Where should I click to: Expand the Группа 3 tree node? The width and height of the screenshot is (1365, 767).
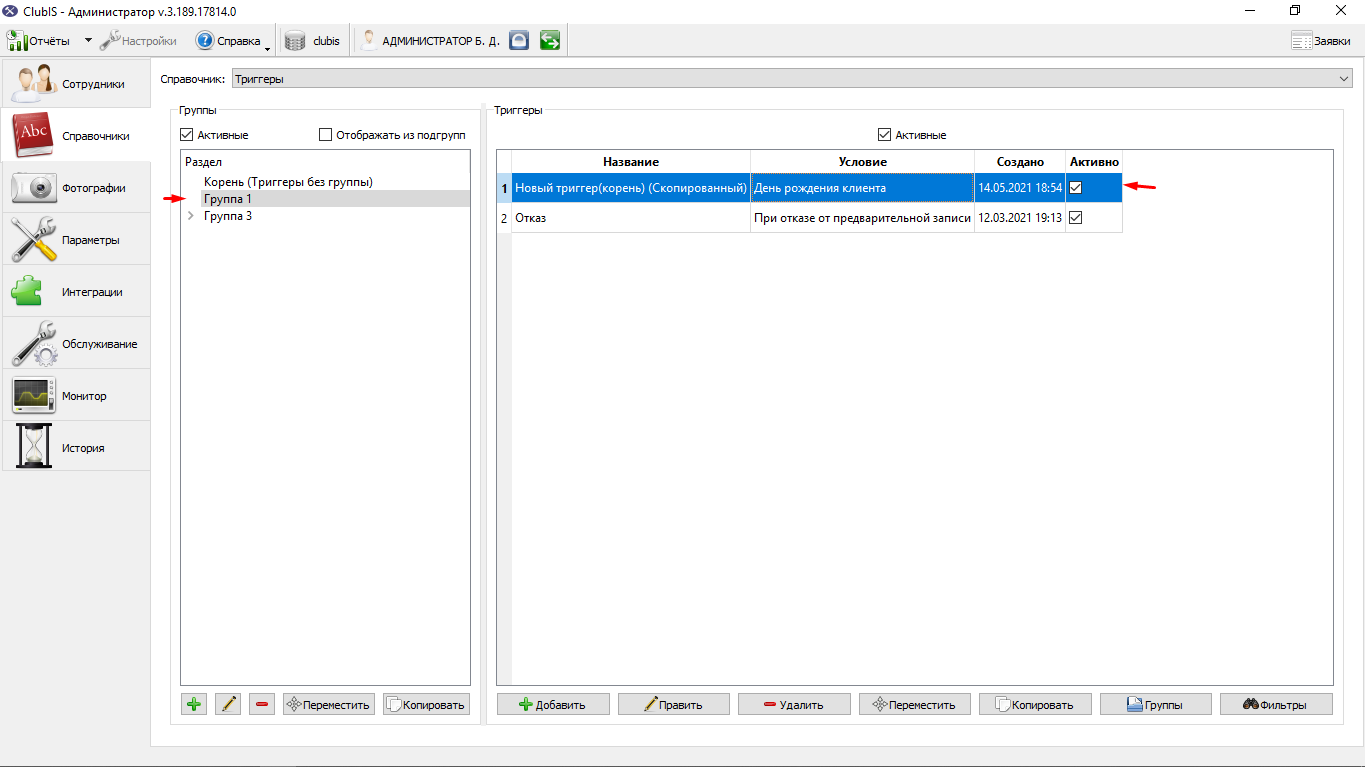pos(190,216)
